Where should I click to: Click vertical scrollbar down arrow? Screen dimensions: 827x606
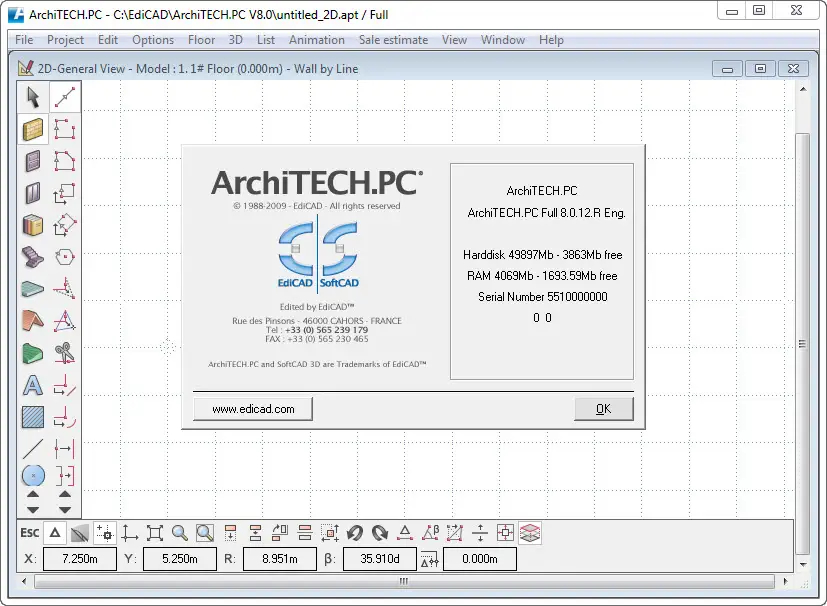click(803, 564)
